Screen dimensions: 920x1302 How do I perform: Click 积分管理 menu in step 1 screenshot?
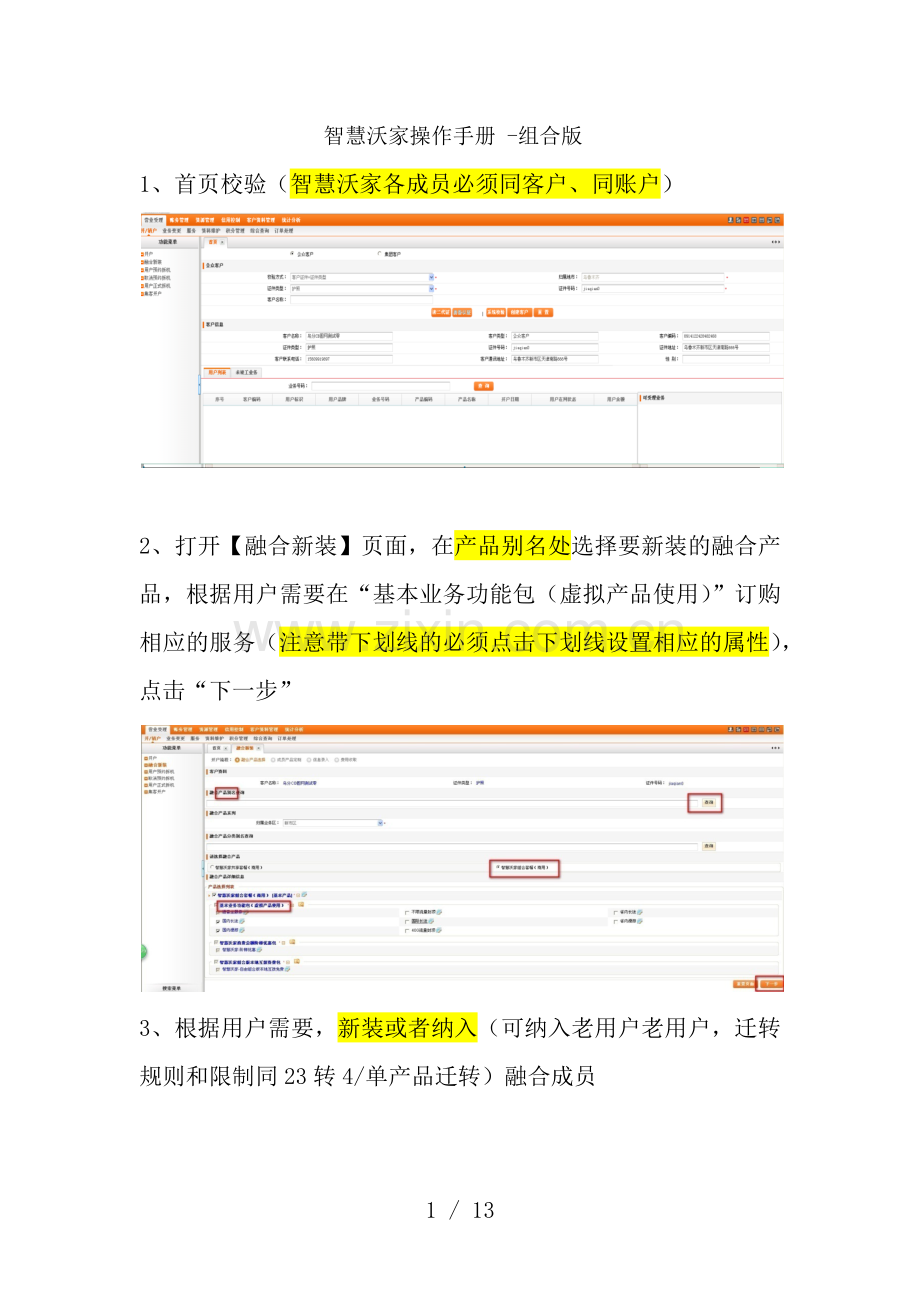(235, 231)
